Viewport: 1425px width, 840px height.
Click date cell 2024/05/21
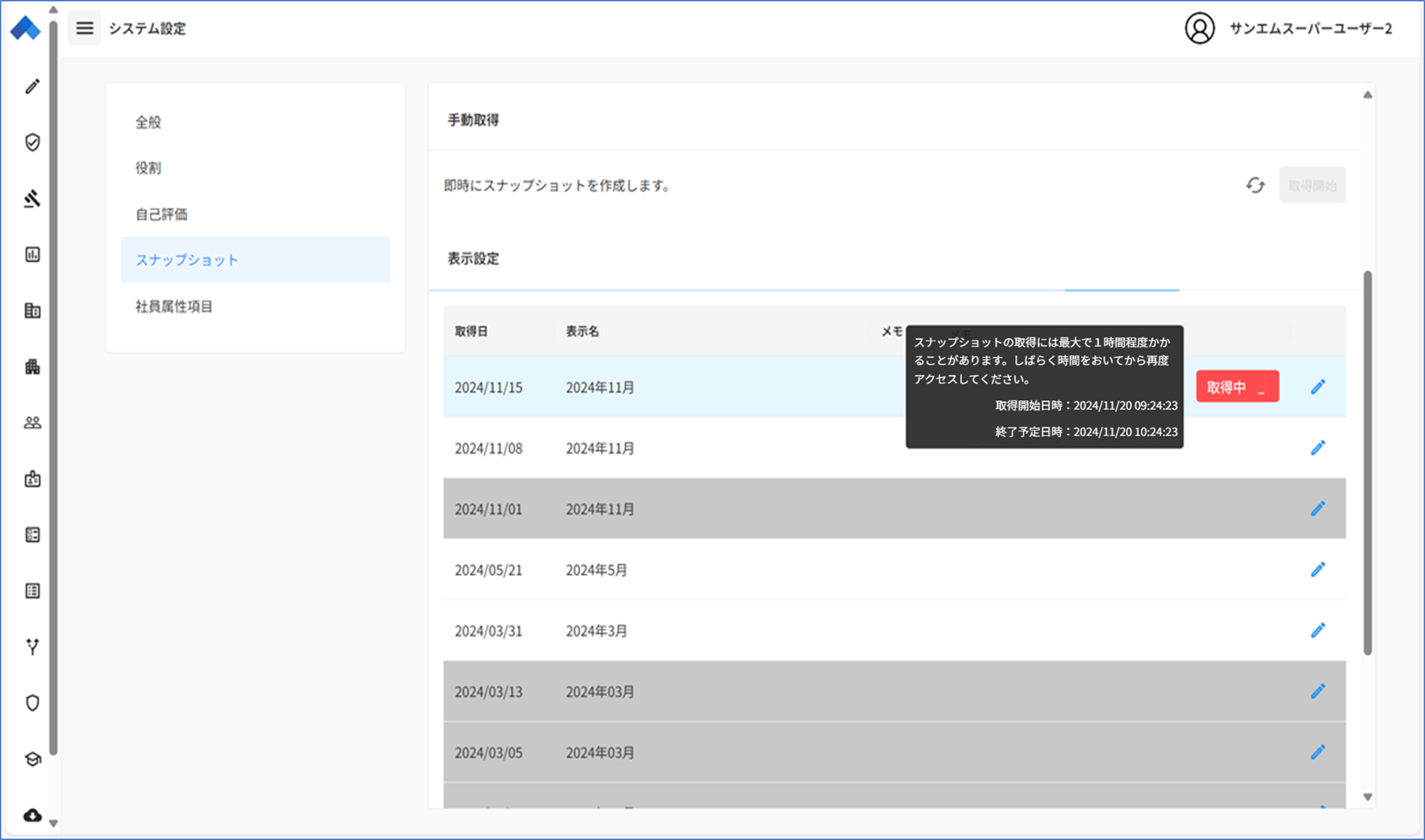point(488,570)
